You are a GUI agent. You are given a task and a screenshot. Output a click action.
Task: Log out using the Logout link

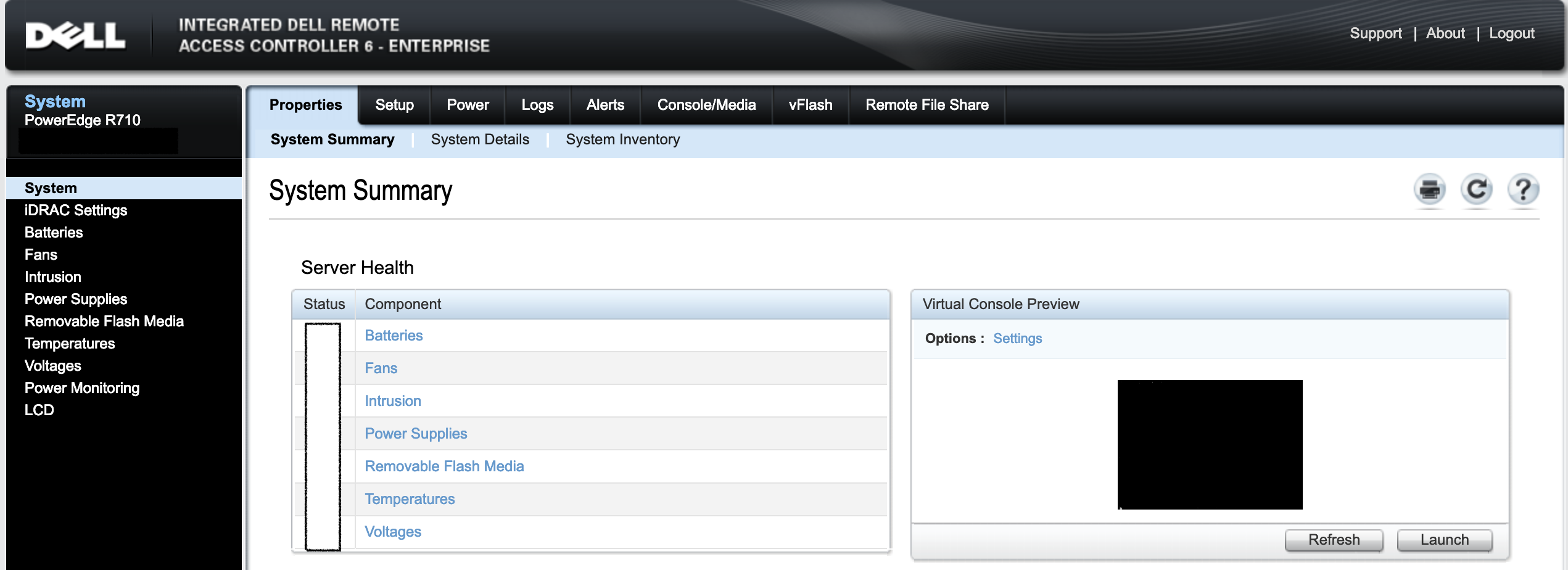click(x=1512, y=33)
